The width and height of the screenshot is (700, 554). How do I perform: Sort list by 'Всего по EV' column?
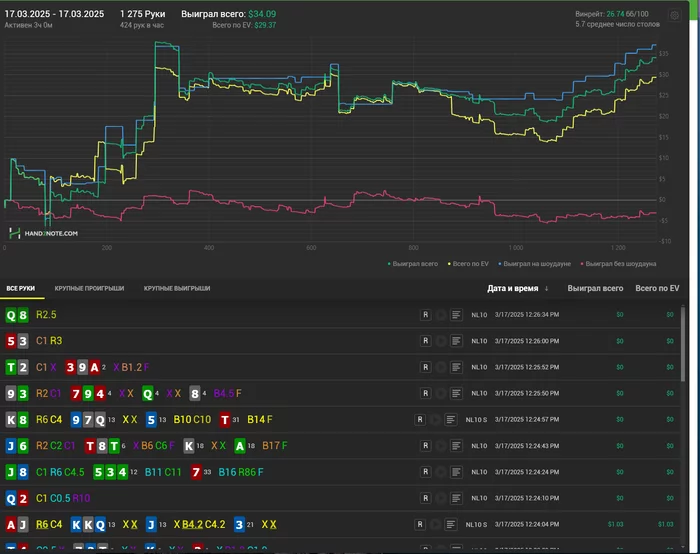pos(657,288)
